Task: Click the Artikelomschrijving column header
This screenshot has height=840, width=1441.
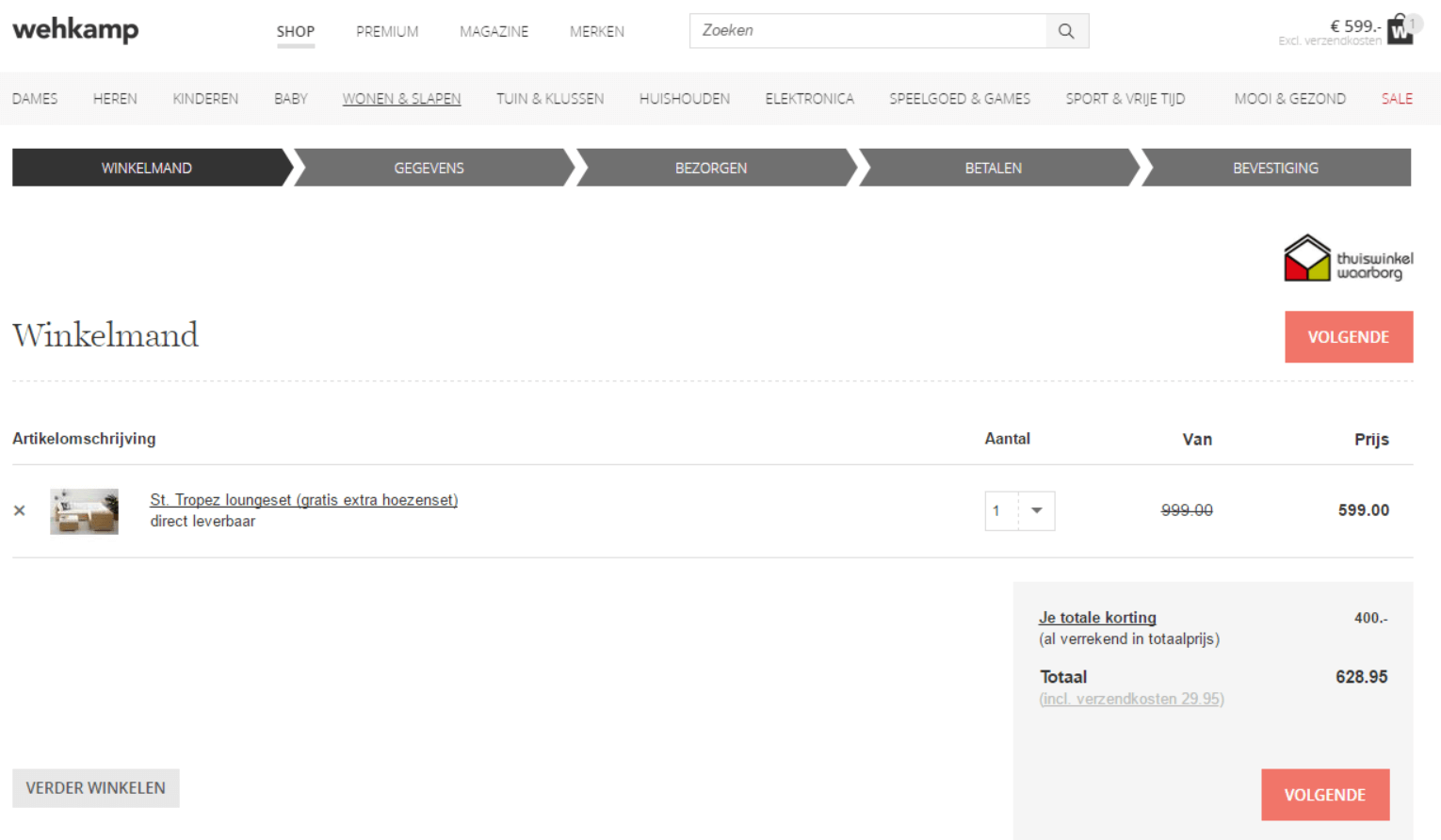Action: click(84, 439)
